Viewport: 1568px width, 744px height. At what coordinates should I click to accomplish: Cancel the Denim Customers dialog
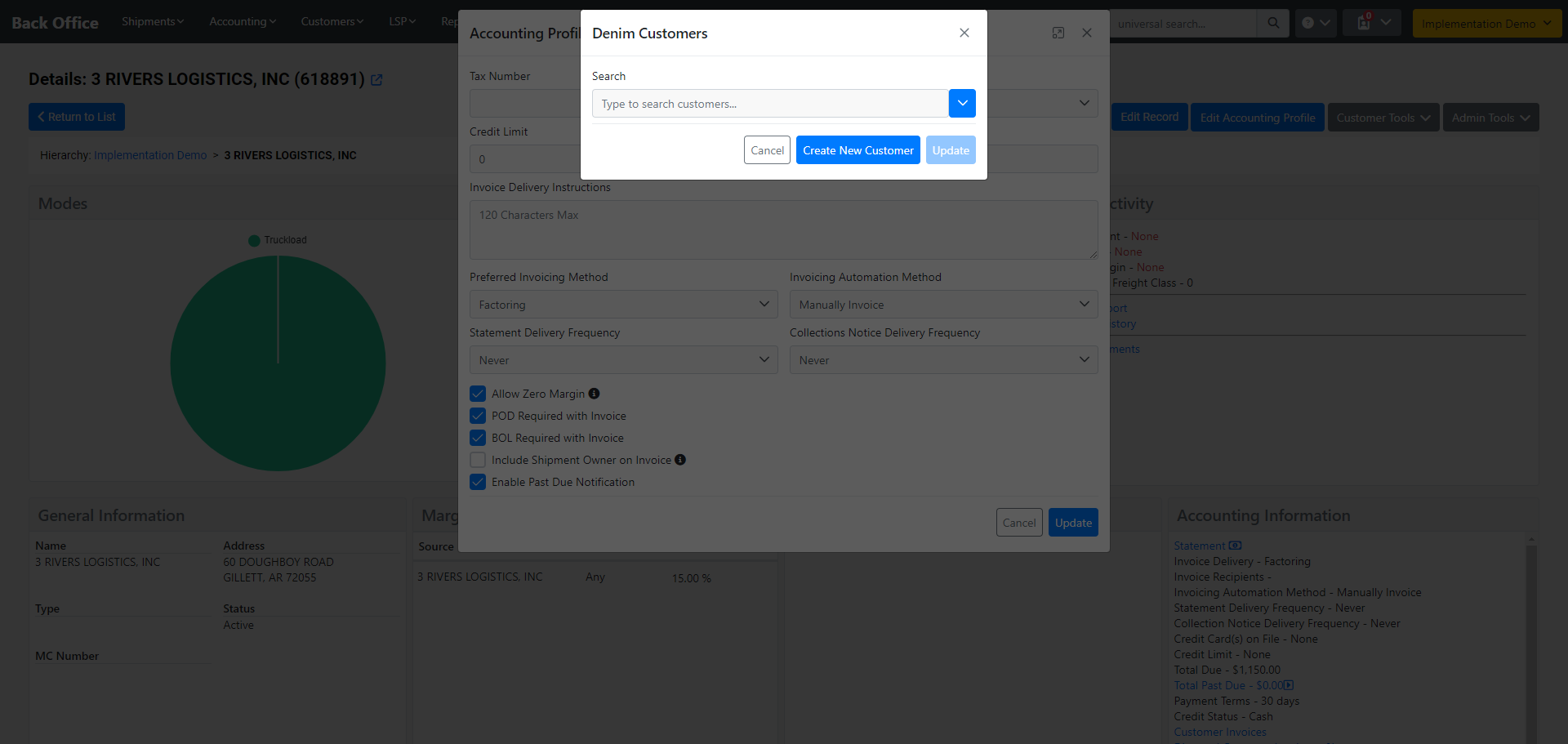pyautogui.click(x=767, y=150)
